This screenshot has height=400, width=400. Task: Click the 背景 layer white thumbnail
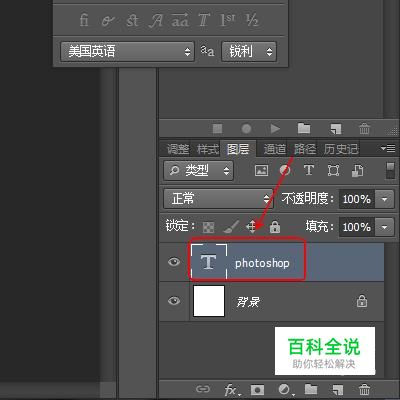[209, 301]
